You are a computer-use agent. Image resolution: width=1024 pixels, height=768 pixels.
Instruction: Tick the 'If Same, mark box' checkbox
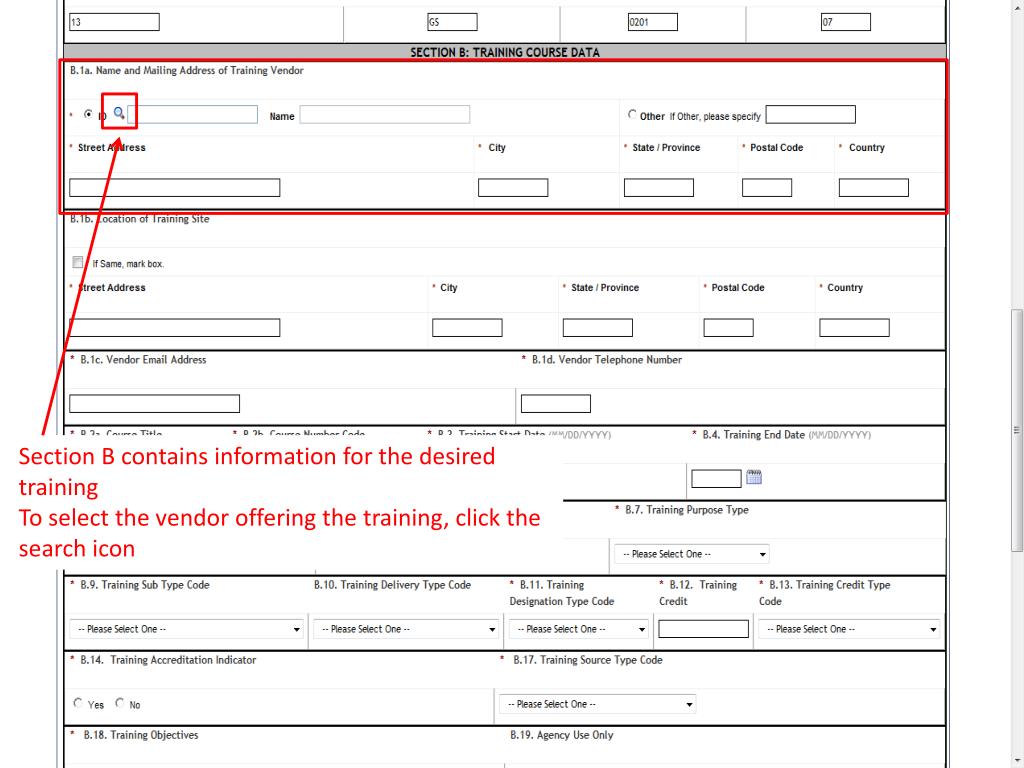click(x=78, y=263)
